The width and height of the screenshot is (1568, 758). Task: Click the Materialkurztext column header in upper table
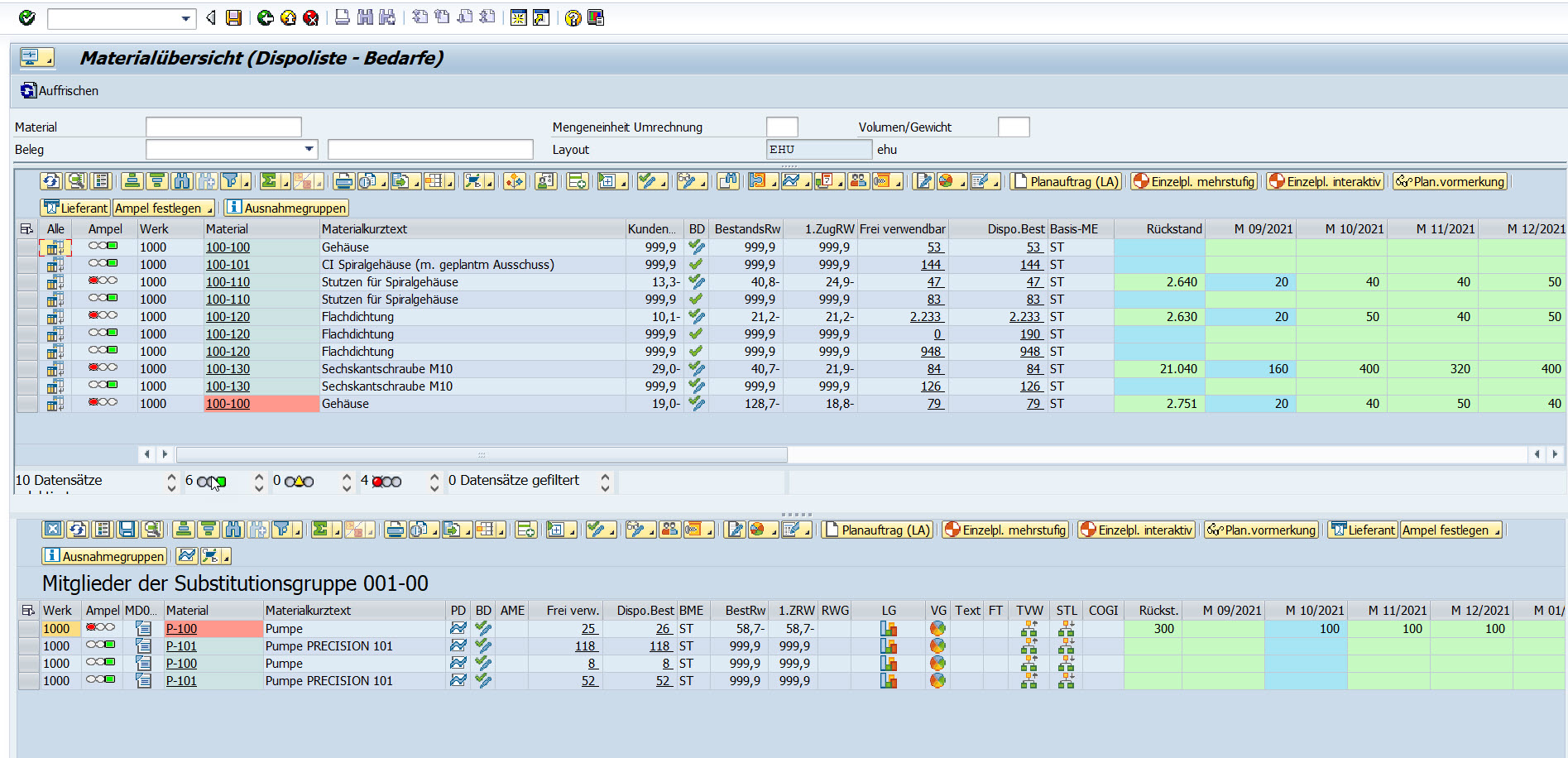click(364, 229)
